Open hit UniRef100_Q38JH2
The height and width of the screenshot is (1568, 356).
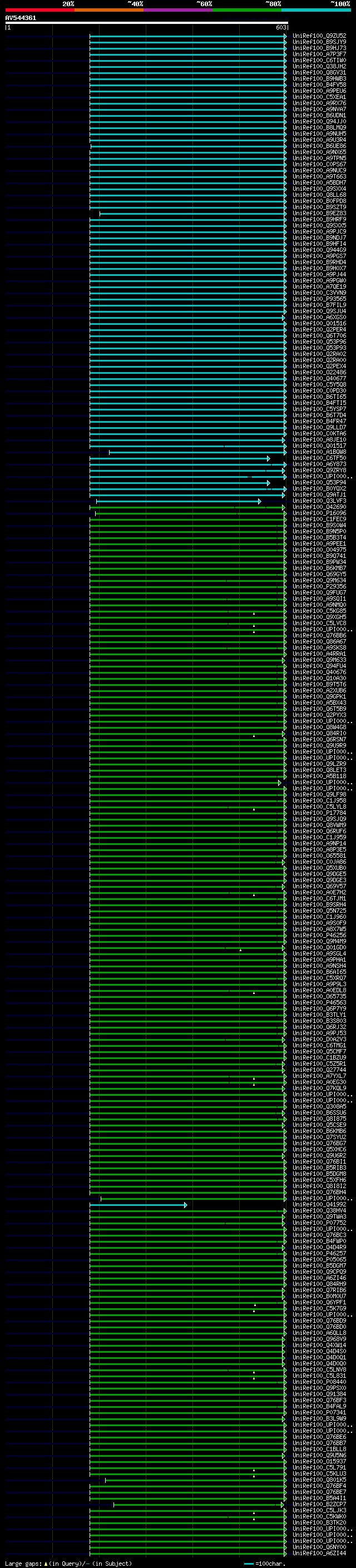pos(319,66)
